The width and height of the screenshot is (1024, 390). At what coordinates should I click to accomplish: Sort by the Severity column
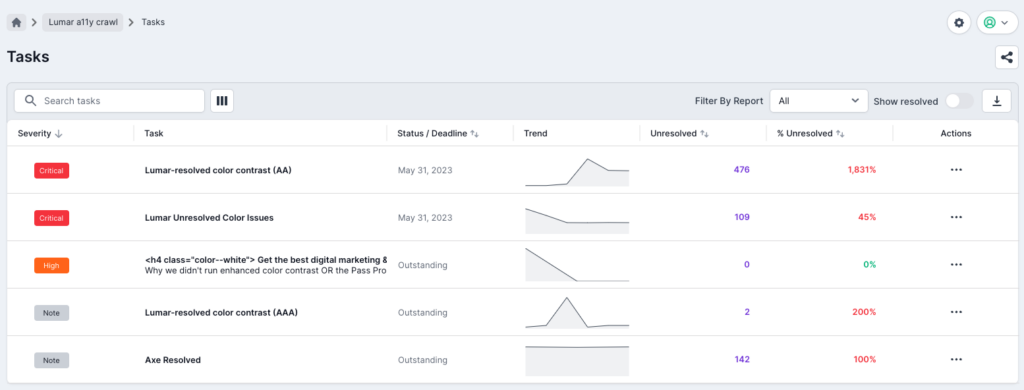(40, 133)
